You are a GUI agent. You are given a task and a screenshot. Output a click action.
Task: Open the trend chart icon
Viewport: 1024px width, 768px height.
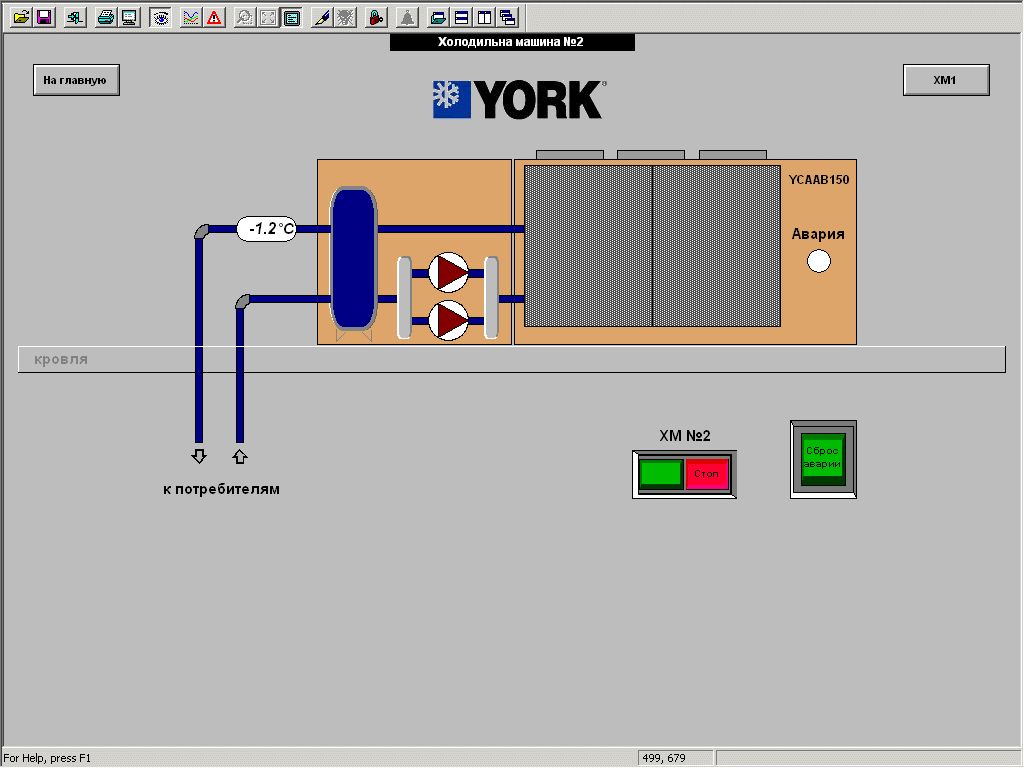(x=191, y=18)
